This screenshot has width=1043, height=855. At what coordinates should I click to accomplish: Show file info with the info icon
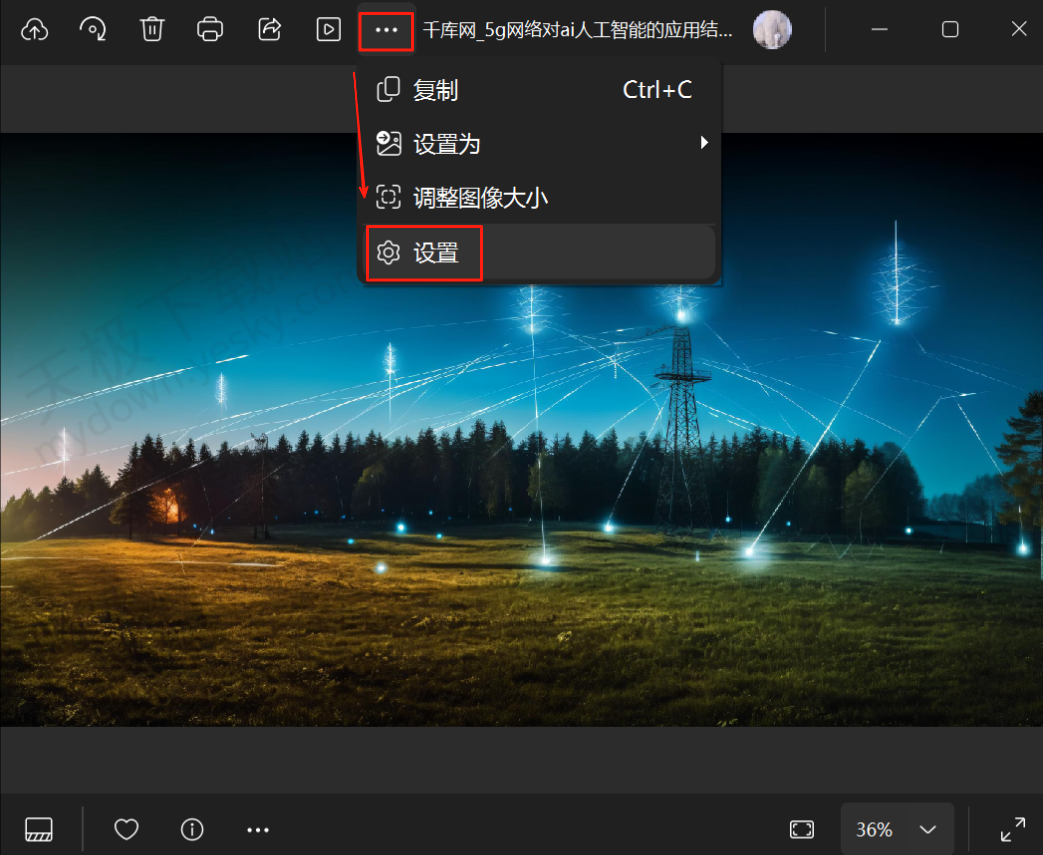[x=192, y=829]
